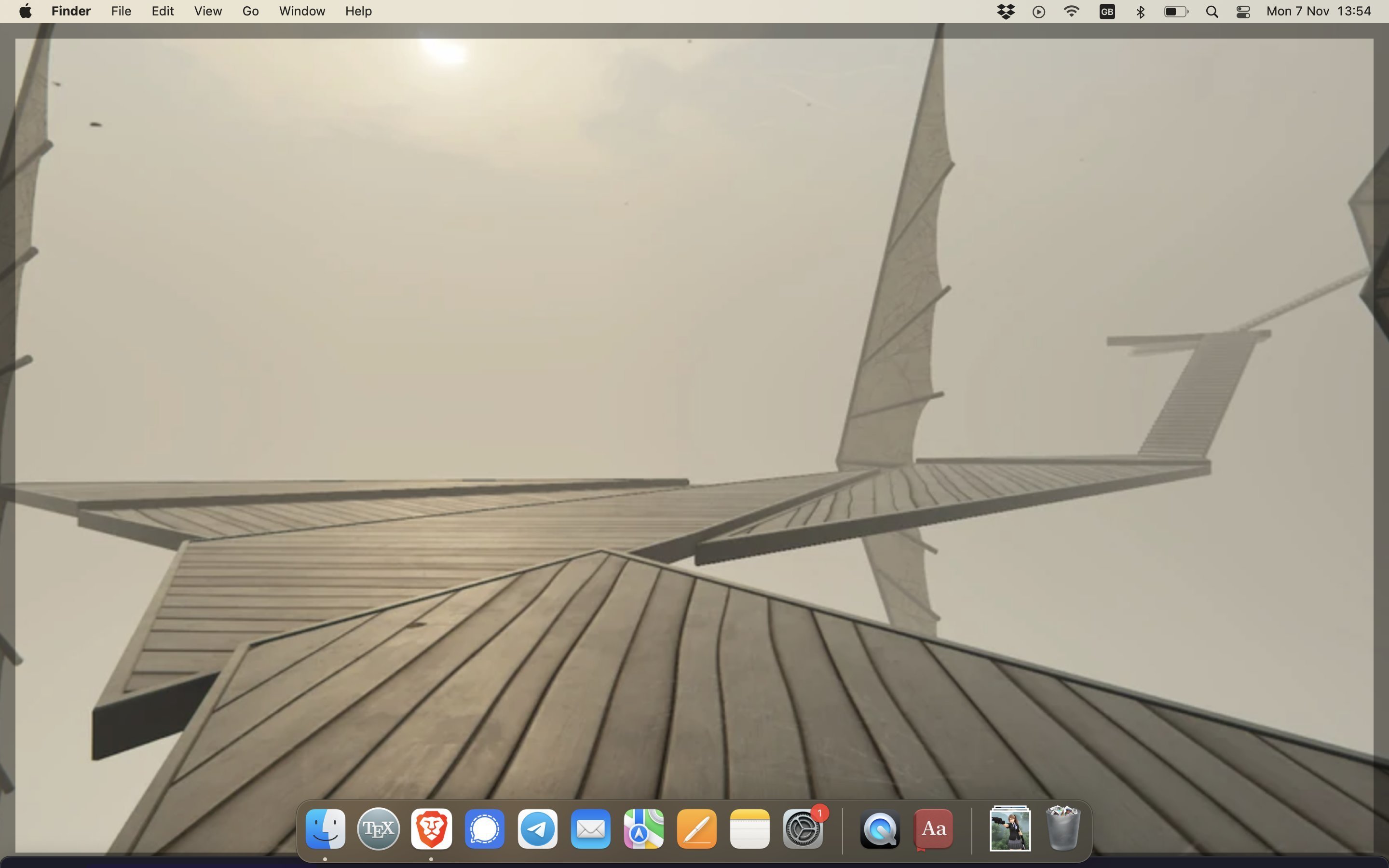Image resolution: width=1389 pixels, height=868 pixels.
Task: Launch the Pages app
Action: (x=697, y=829)
